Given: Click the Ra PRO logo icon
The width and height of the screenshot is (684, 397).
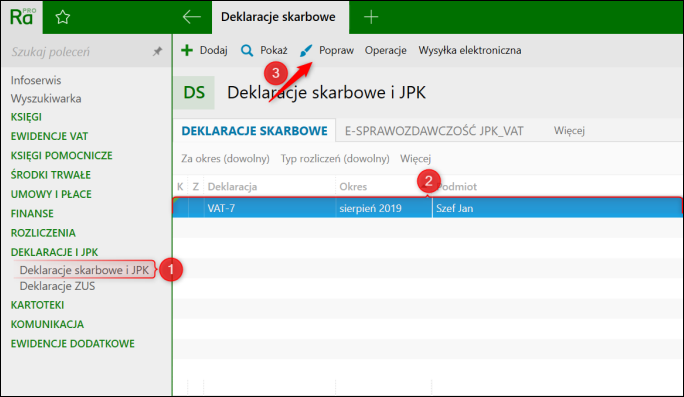Looking at the screenshot, I should point(22,17).
